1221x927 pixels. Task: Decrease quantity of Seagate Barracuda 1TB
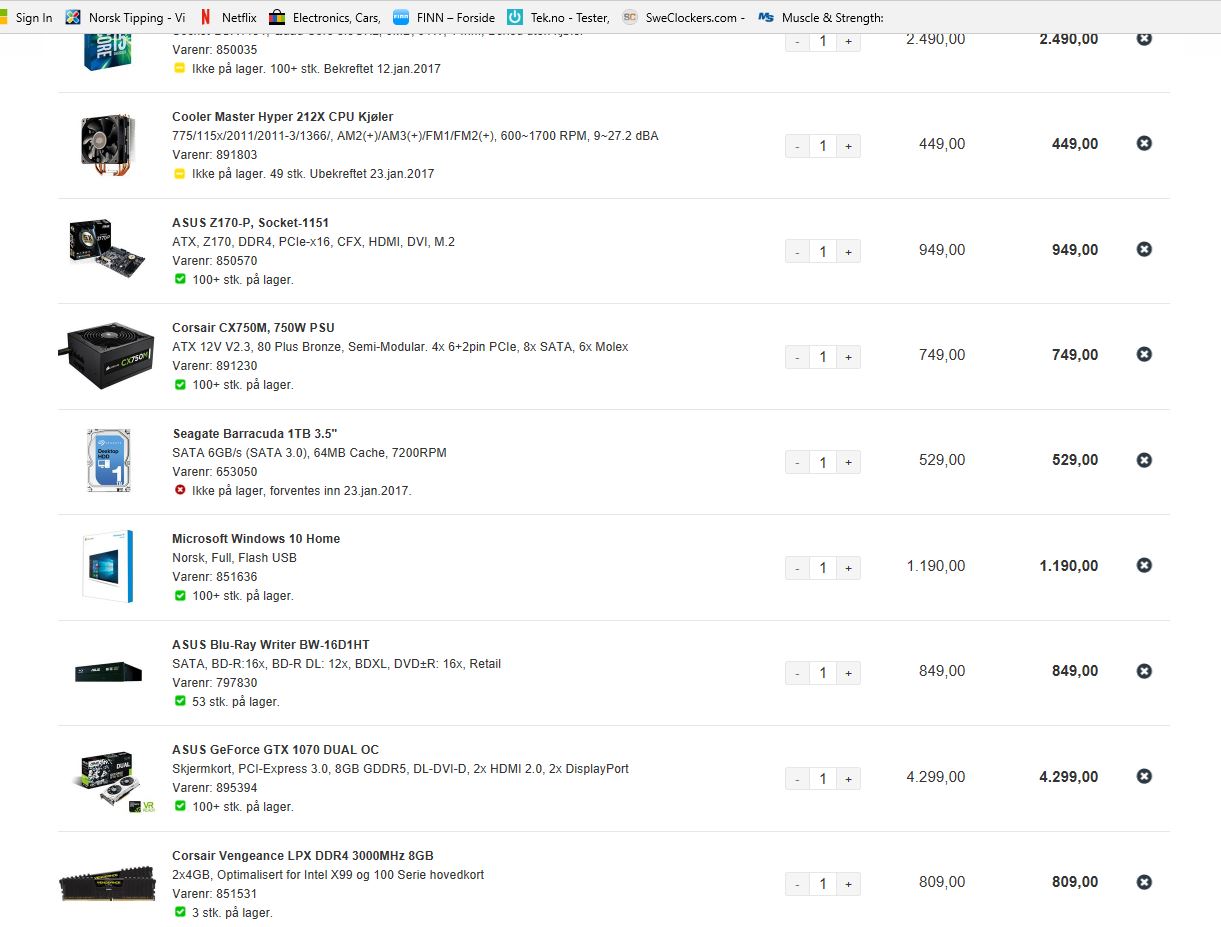pos(797,462)
